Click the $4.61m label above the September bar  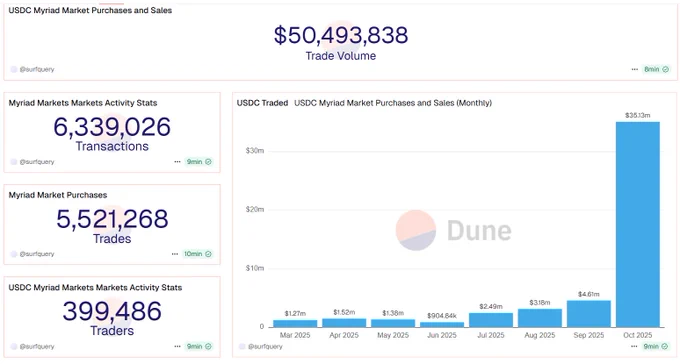coord(588,294)
